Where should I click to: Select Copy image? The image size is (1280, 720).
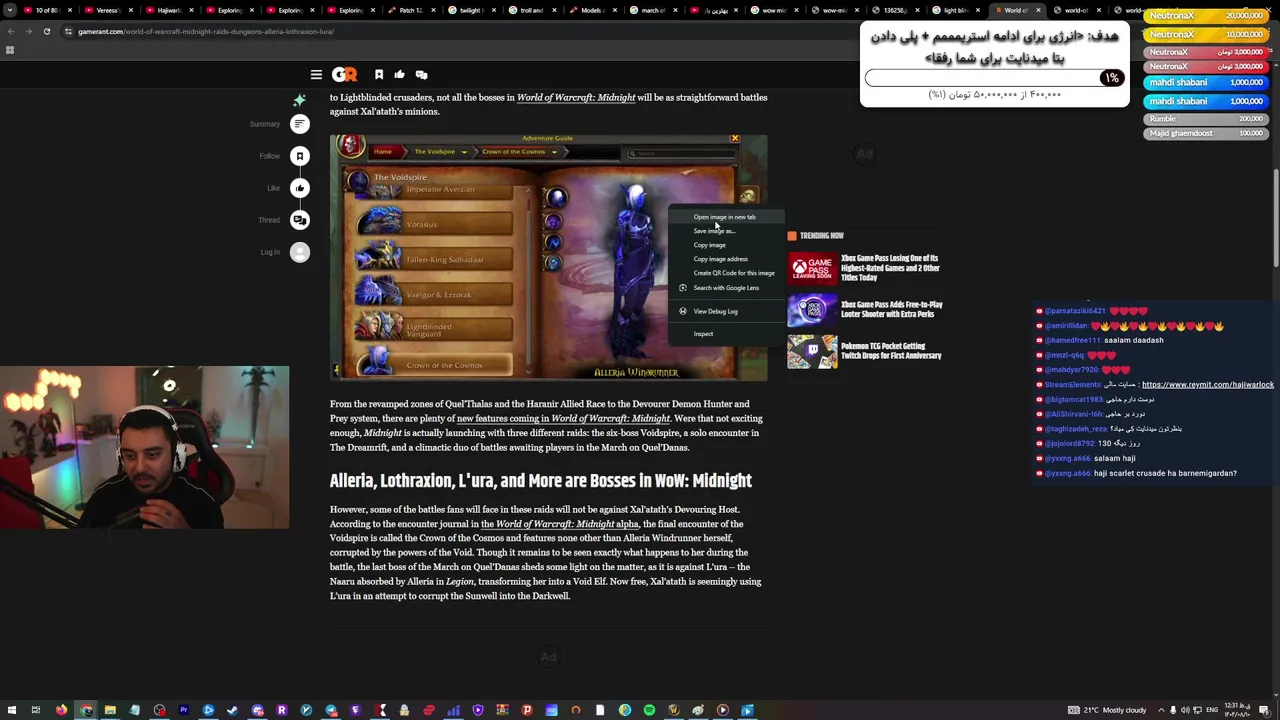(726, 245)
